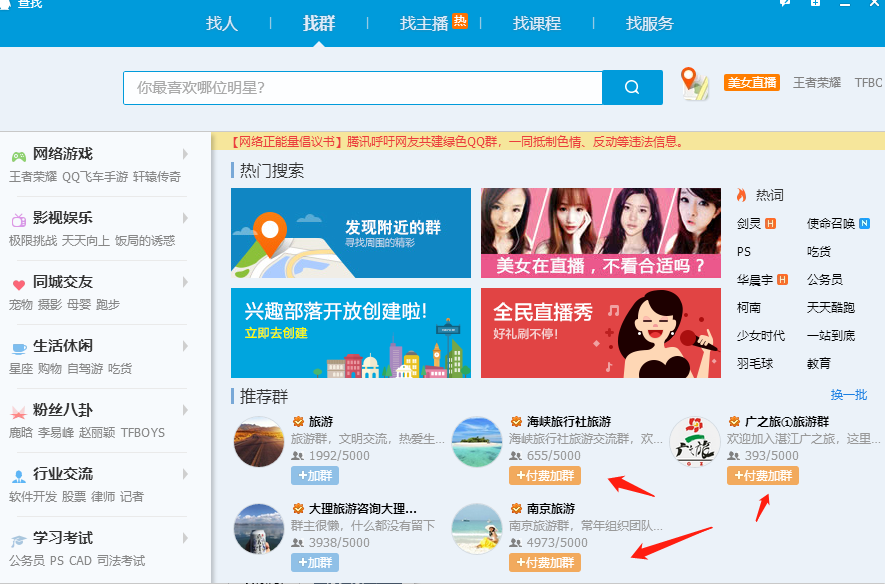Click the 网络正能量倡议书 notice bar
The image size is (885, 584).
click(548, 142)
